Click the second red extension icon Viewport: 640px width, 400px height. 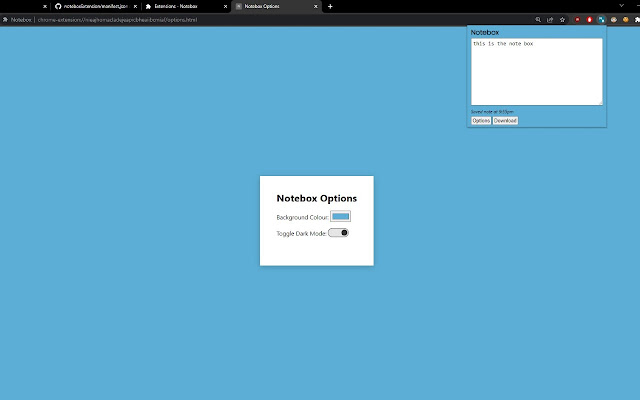(589, 19)
